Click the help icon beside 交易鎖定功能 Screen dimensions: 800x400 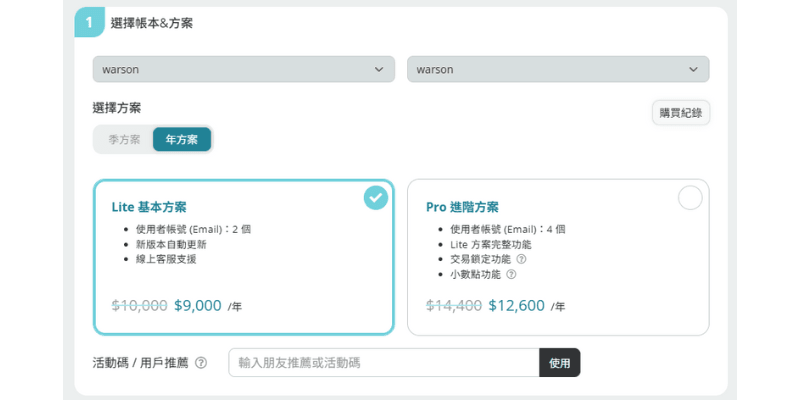[521, 259]
